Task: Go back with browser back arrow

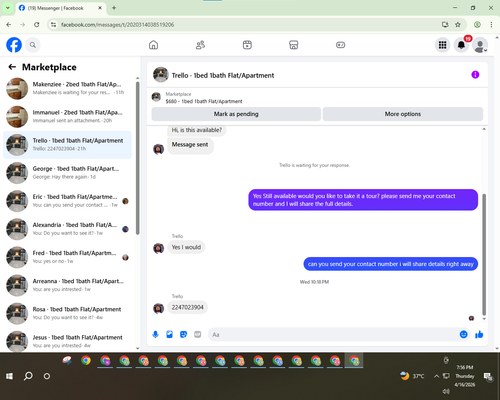Action: (x=9, y=25)
